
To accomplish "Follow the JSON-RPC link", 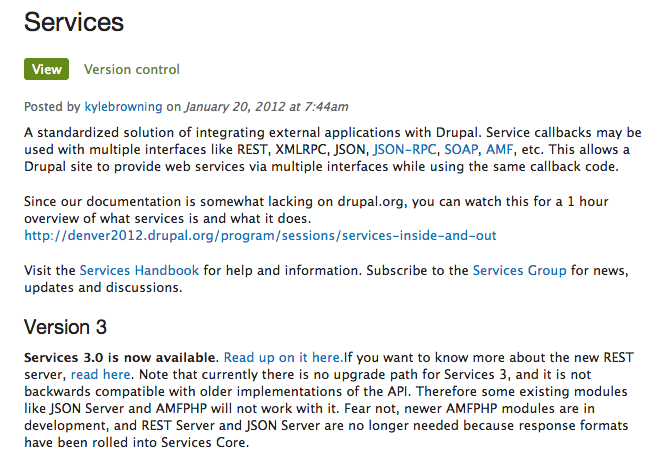I will click(406, 149).
